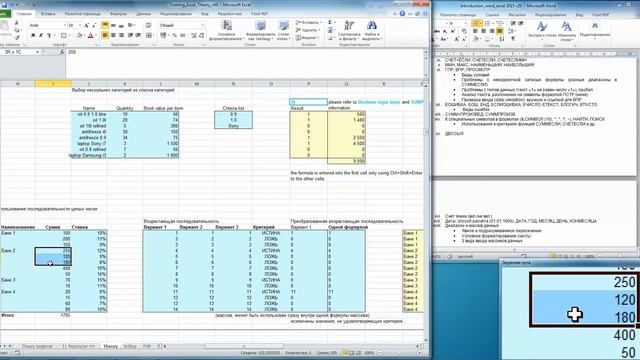Click Excel Fill down icon

pos(330,30)
